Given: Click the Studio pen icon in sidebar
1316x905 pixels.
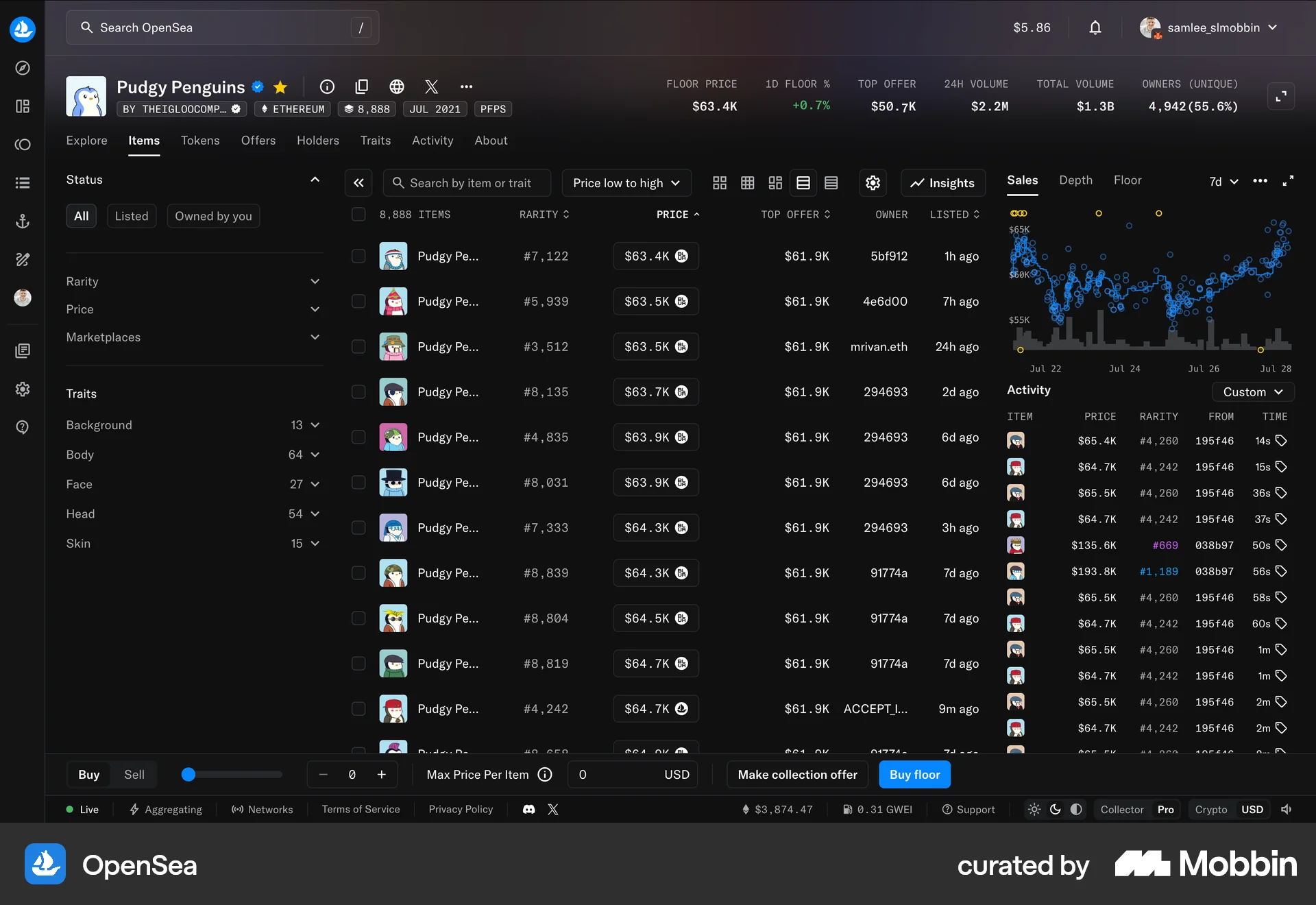Looking at the screenshot, I should (22, 259).
